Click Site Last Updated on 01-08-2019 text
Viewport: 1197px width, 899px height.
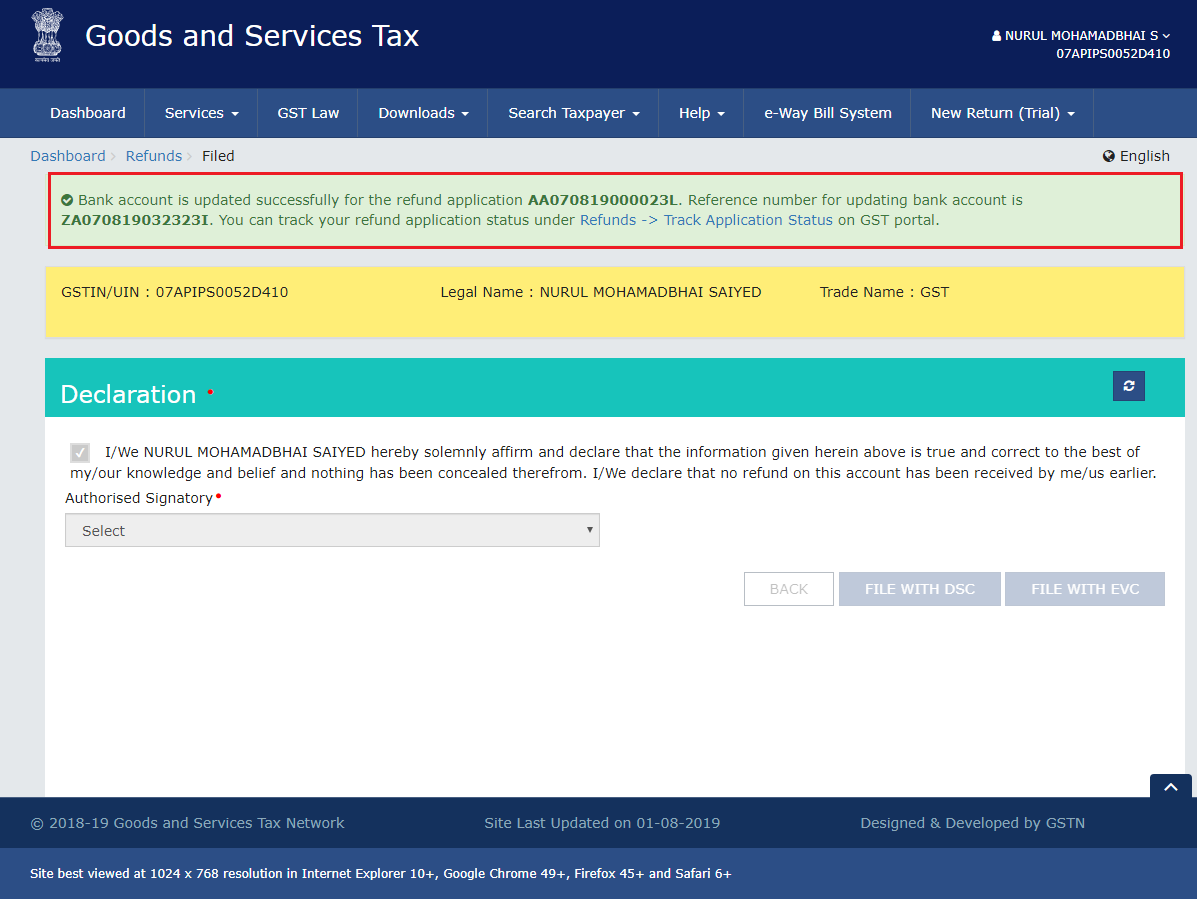coord(602,823)
